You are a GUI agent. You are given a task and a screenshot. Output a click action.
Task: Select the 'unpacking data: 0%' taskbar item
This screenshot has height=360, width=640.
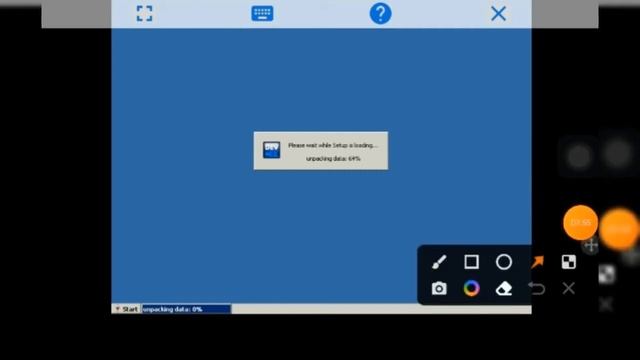[x=187, y=309]
